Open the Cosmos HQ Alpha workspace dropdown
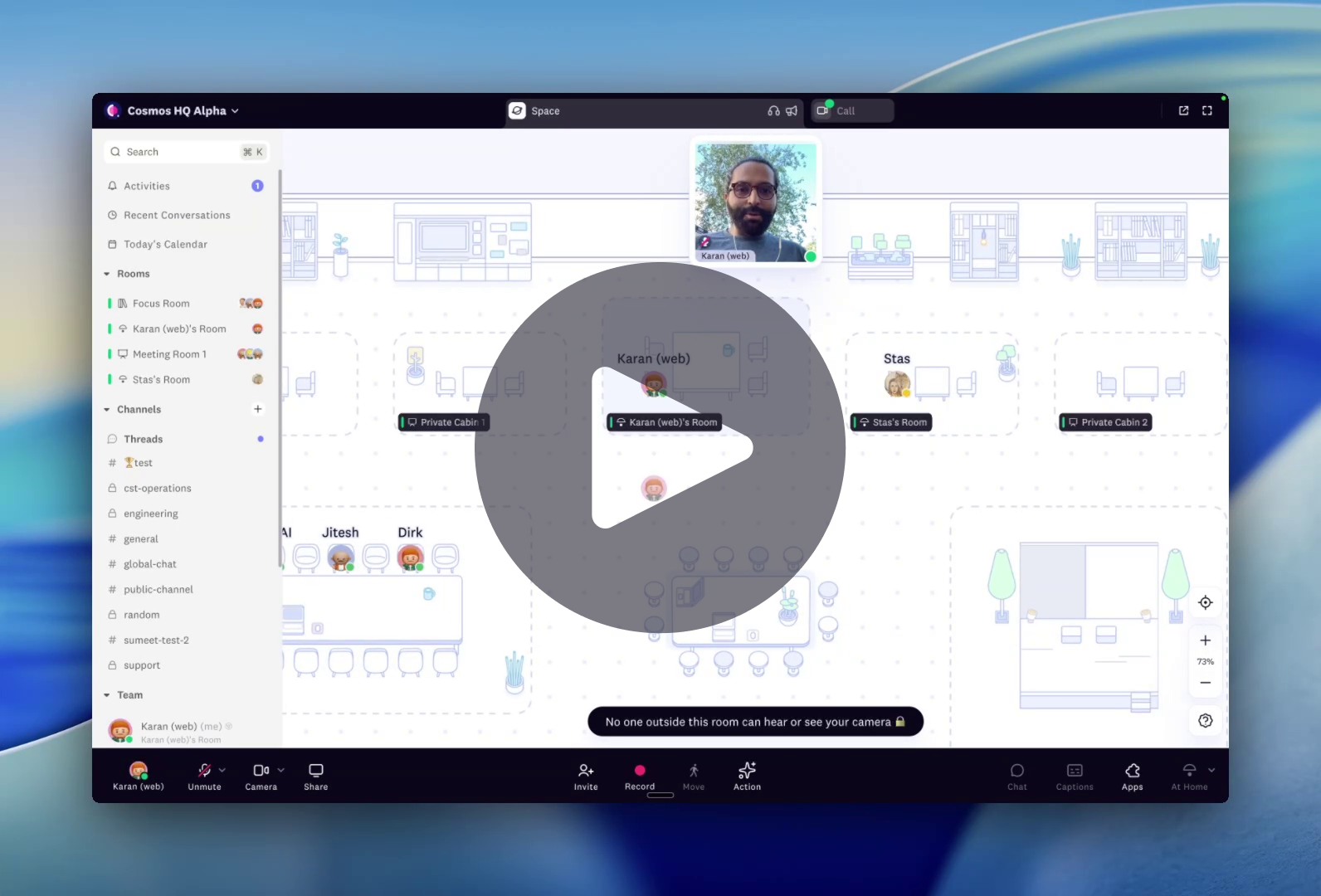 [173, 110]
